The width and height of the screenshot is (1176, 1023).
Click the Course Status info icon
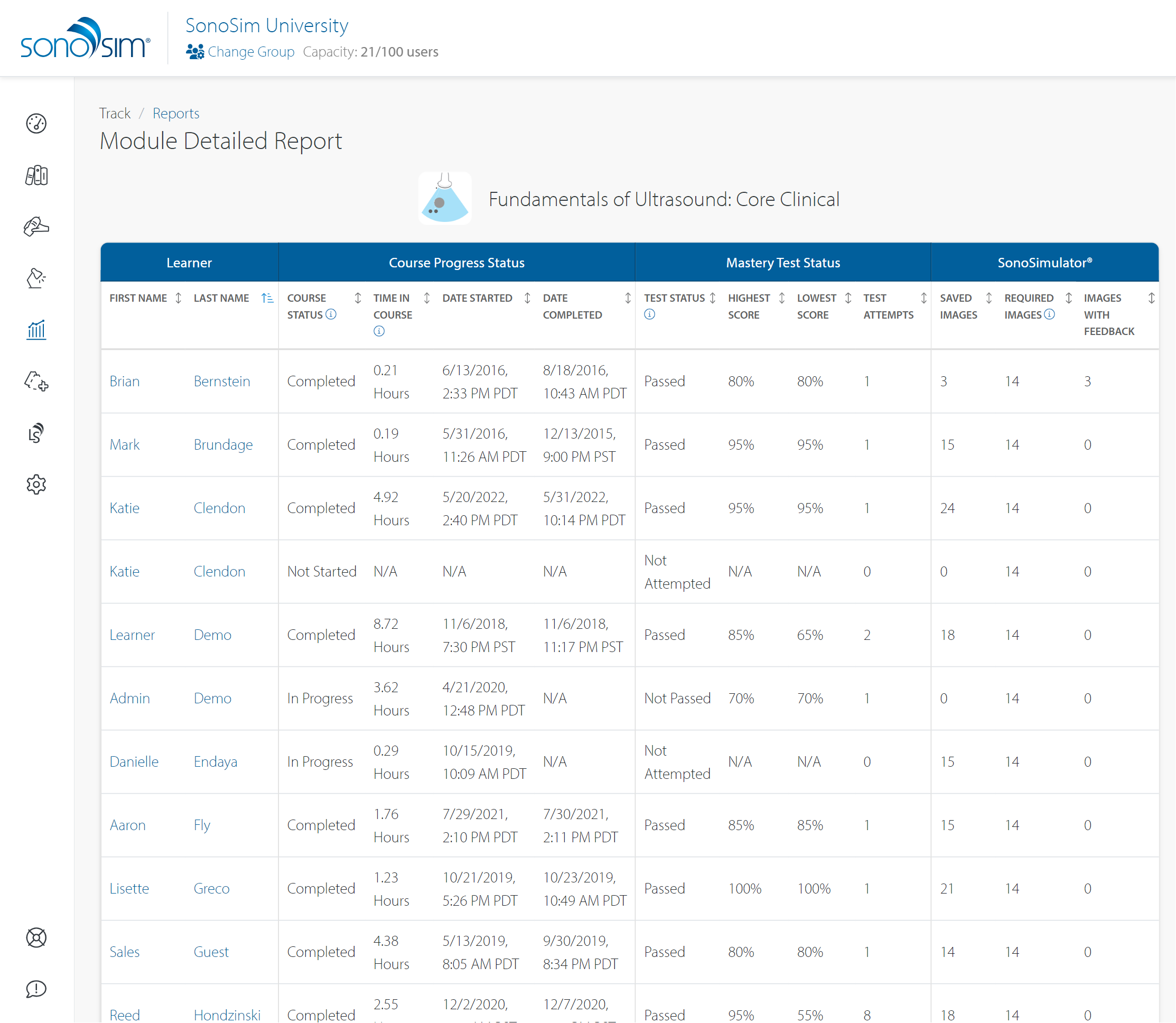[331, 314]
